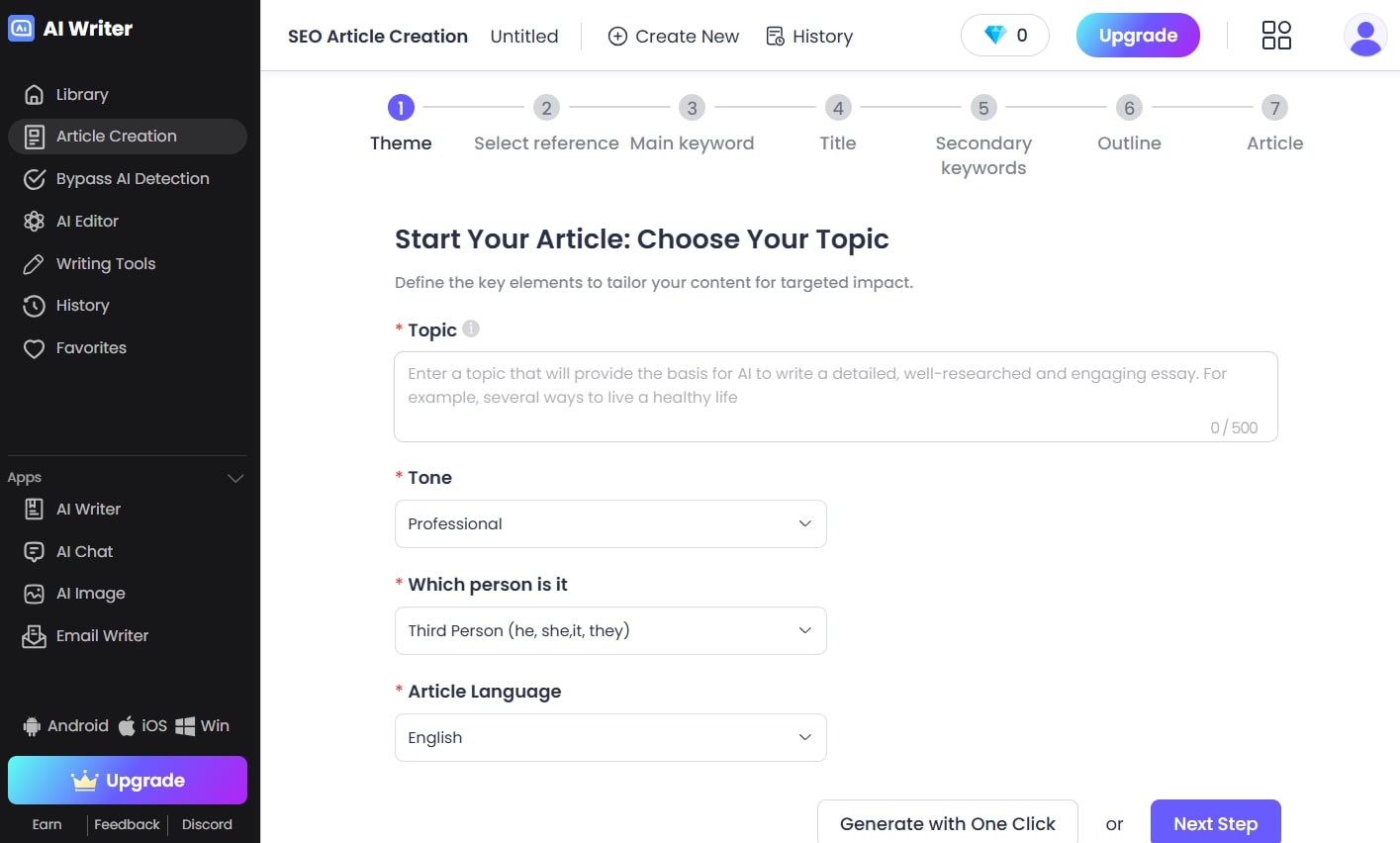Expand the Which person is it dropdown
The height and width of the screenshot is (843, 1400).
tap(610, 631)
